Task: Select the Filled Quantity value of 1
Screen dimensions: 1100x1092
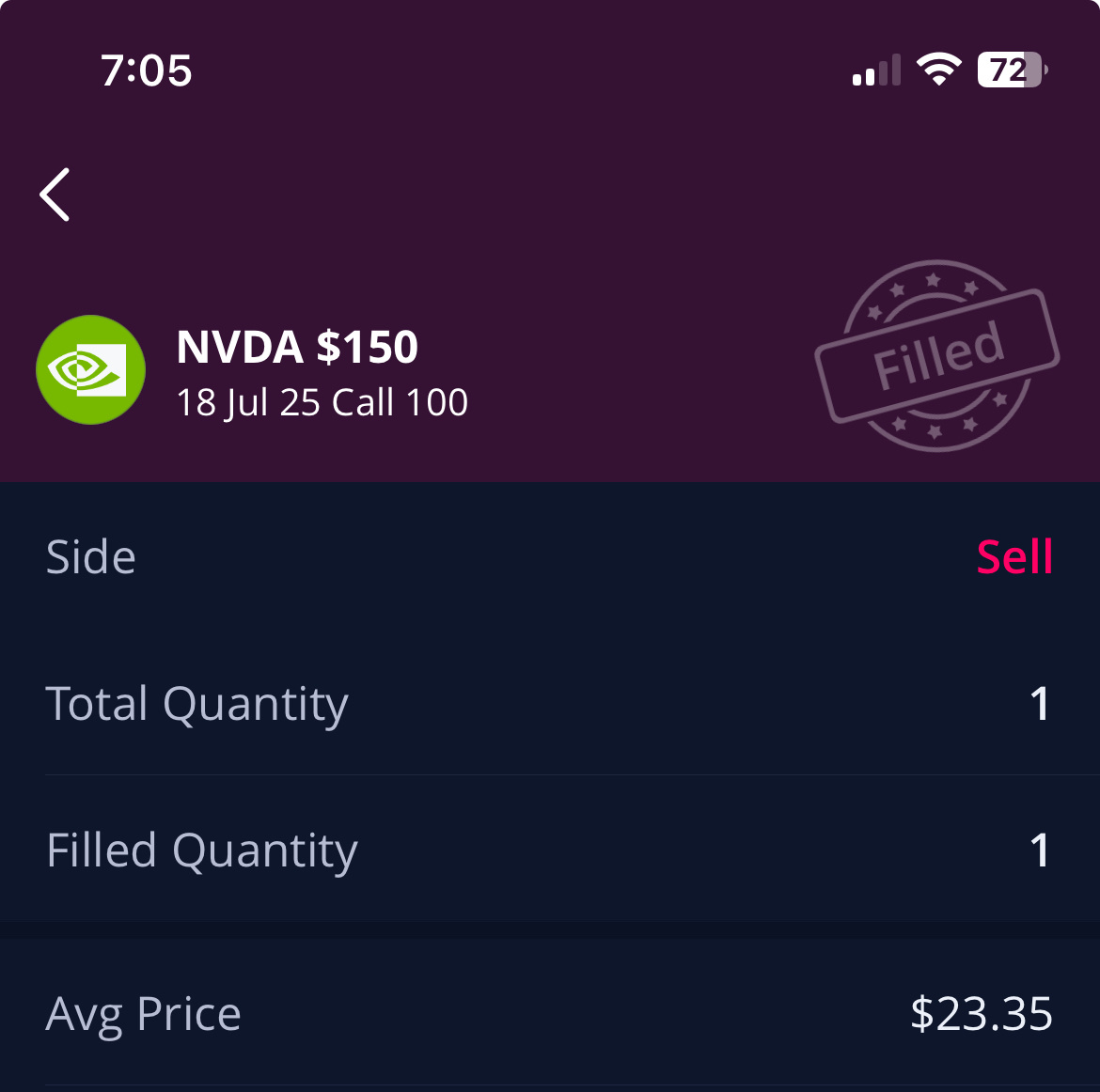Action: click(x=1039, y=850)
